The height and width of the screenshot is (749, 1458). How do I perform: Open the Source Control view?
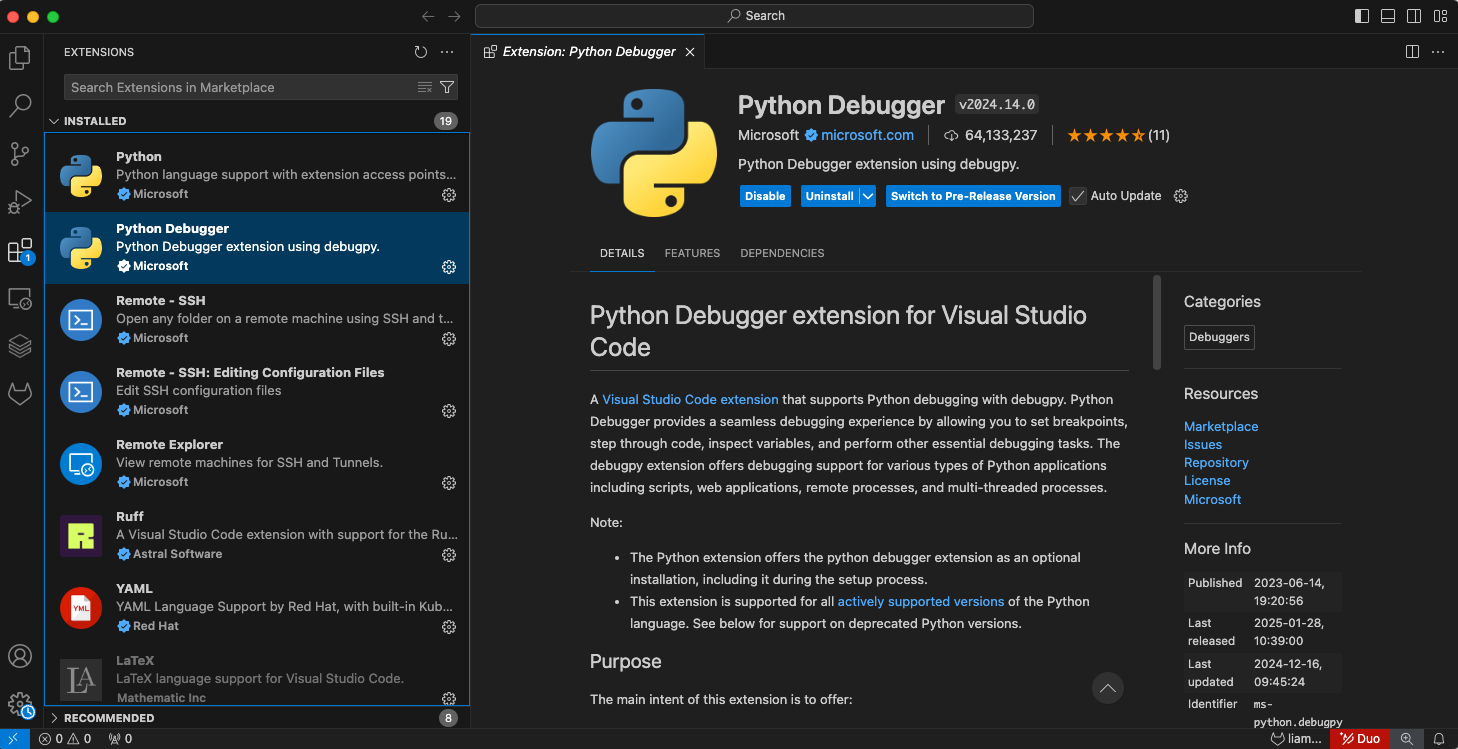click(x=20, y=154)
